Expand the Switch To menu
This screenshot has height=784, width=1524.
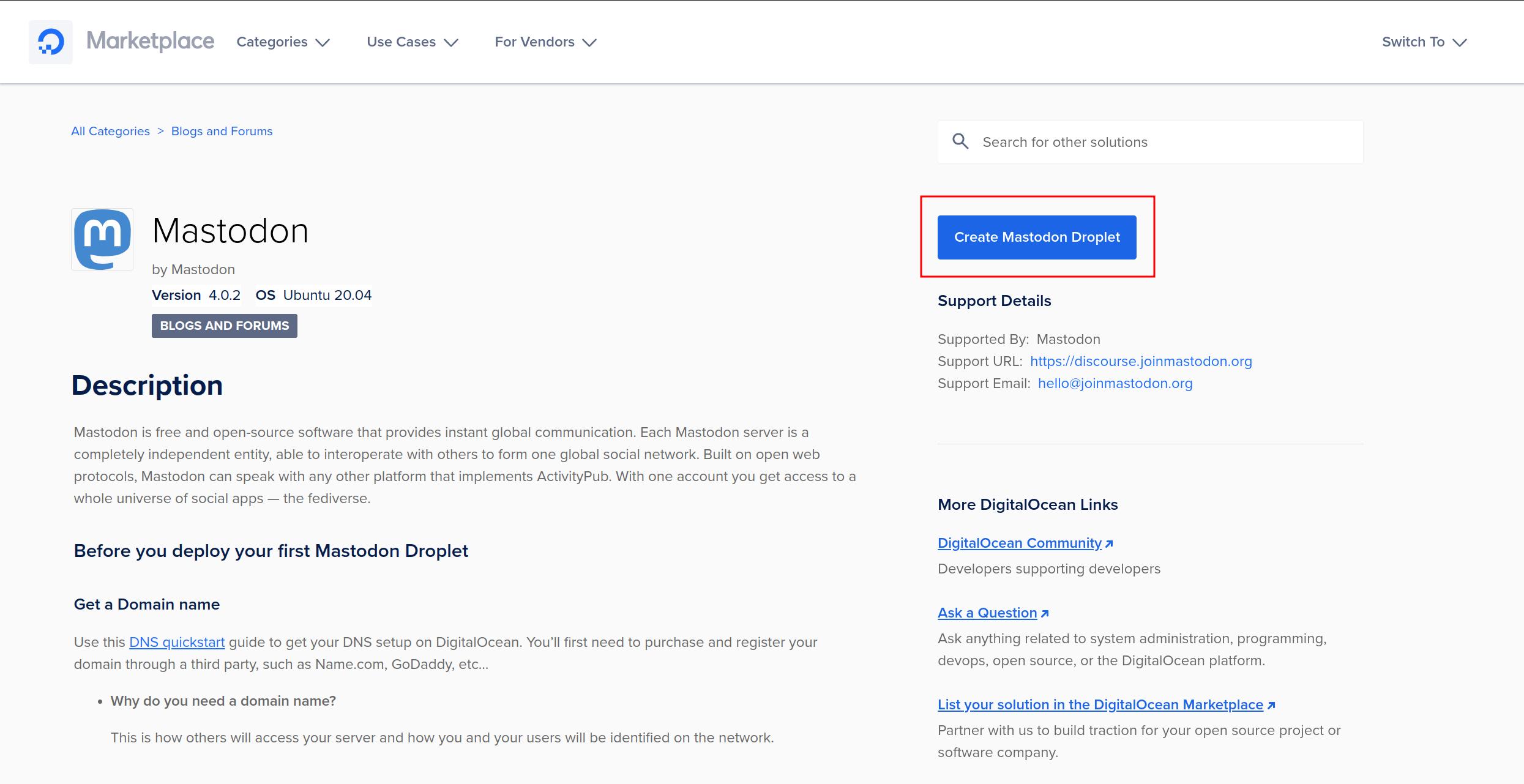click(1424, 42)
